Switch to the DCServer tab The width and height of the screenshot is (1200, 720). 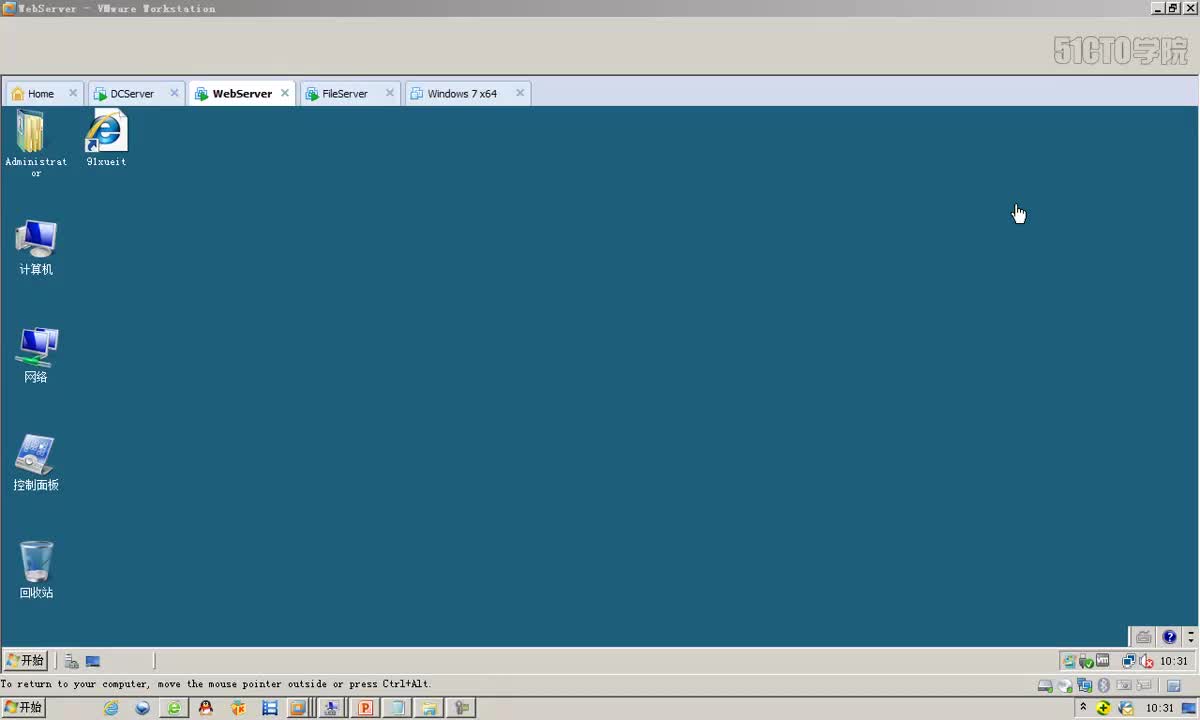tap(132, 93)
